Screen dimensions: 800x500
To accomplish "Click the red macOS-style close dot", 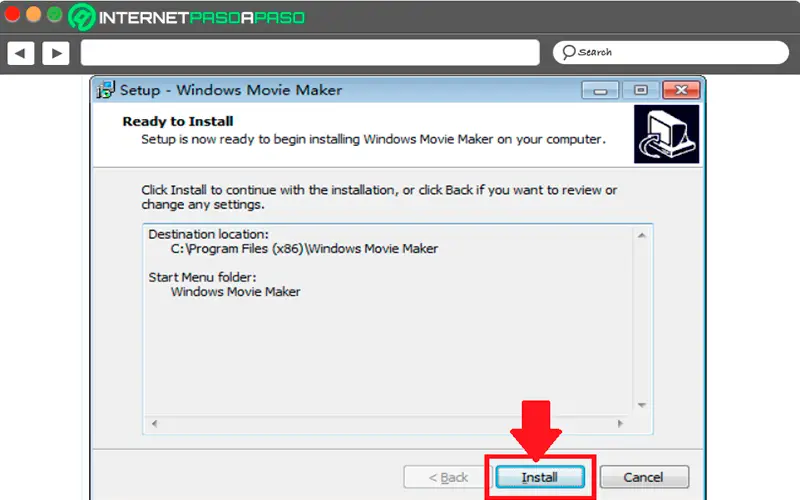I will click(12, 14).
